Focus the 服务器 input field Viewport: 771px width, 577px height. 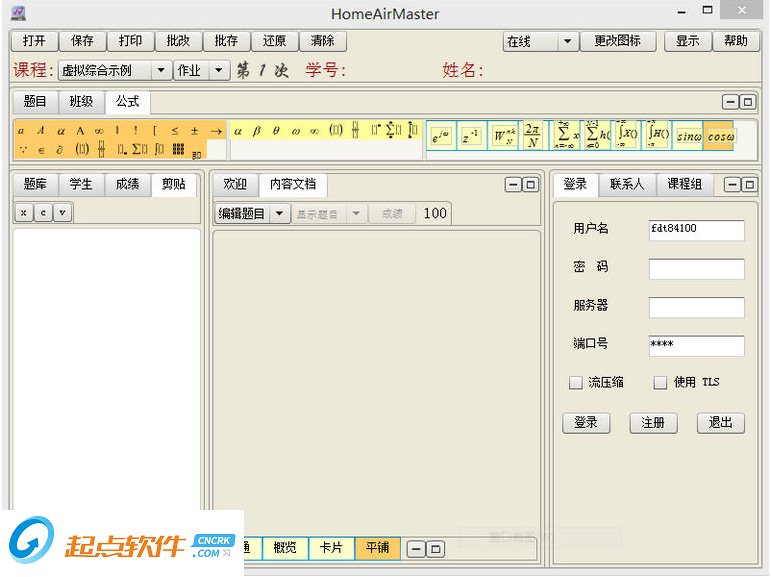(x=696, y=307)
